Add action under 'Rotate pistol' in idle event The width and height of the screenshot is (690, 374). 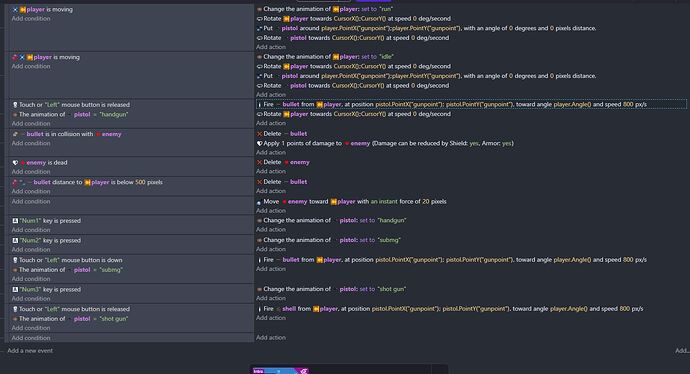271,95
